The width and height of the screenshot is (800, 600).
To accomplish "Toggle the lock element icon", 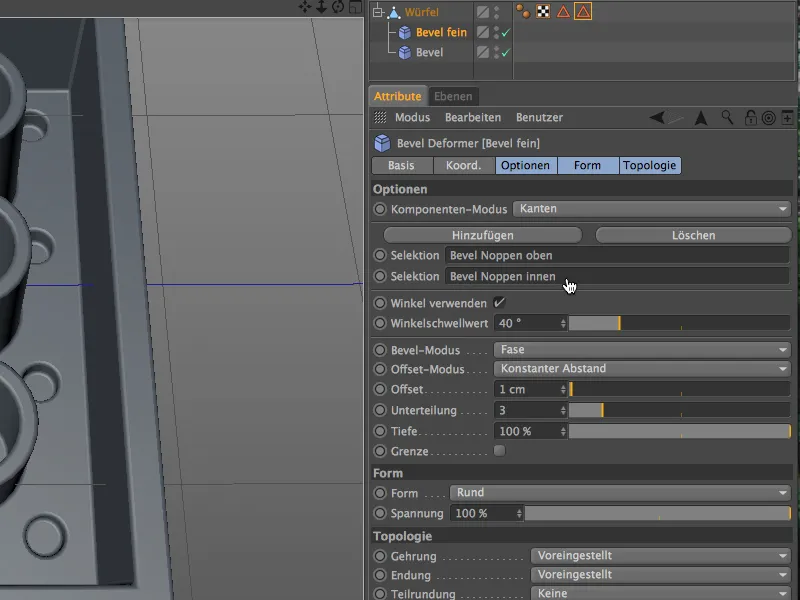I will [x=750, y=118].
